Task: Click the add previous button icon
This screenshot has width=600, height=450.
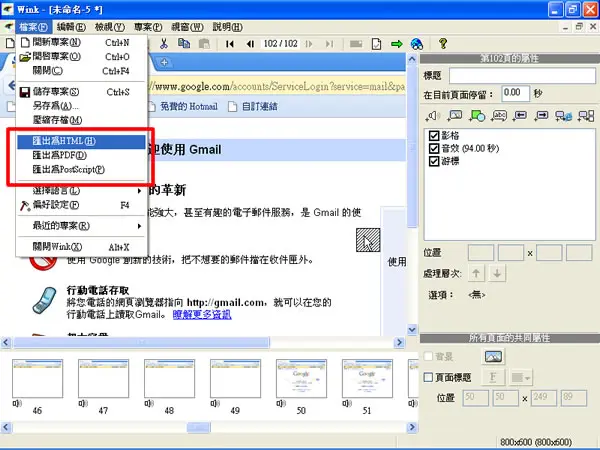Action: 520,116
